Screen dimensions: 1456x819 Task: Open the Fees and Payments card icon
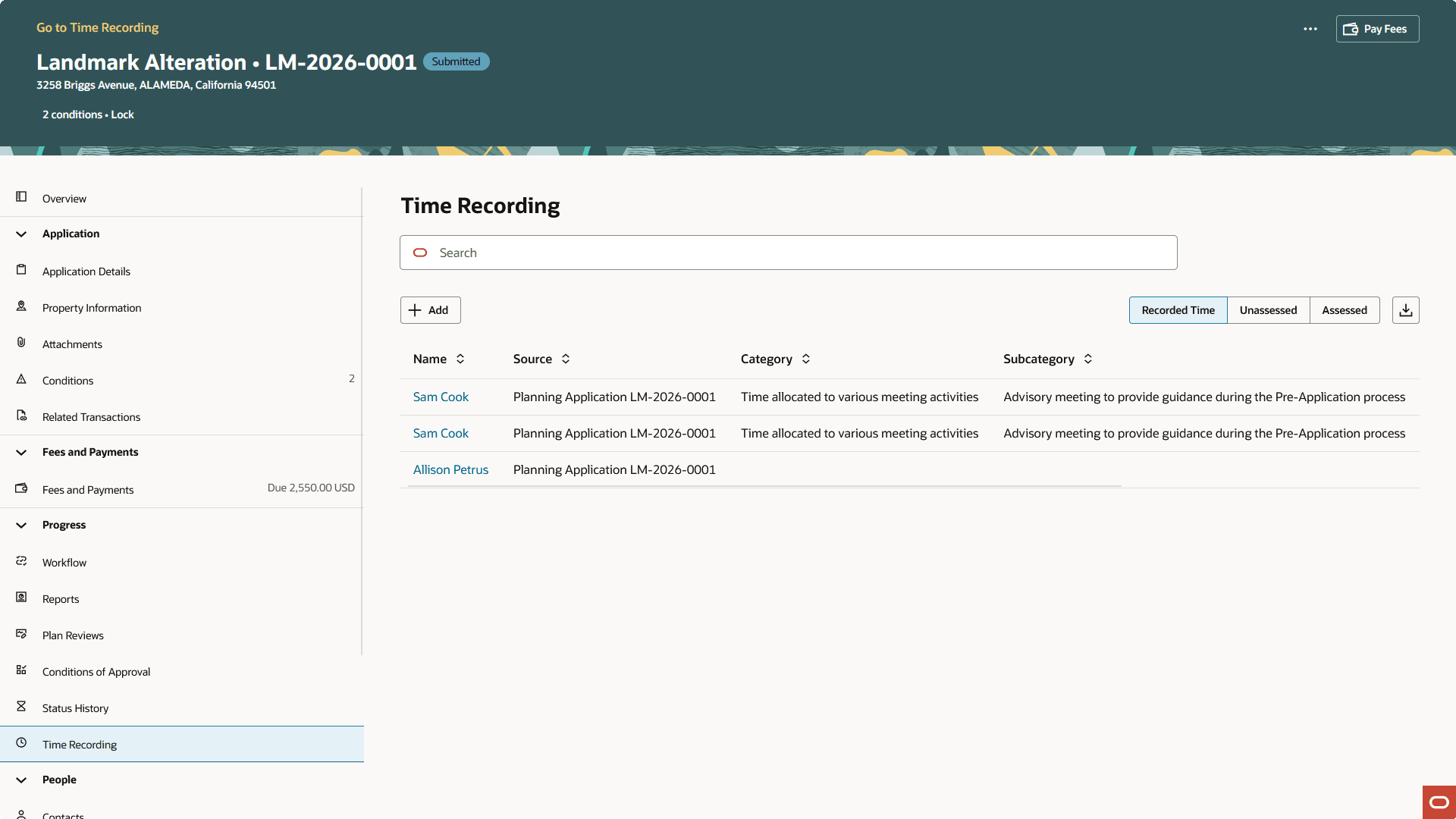pos(20,488)
